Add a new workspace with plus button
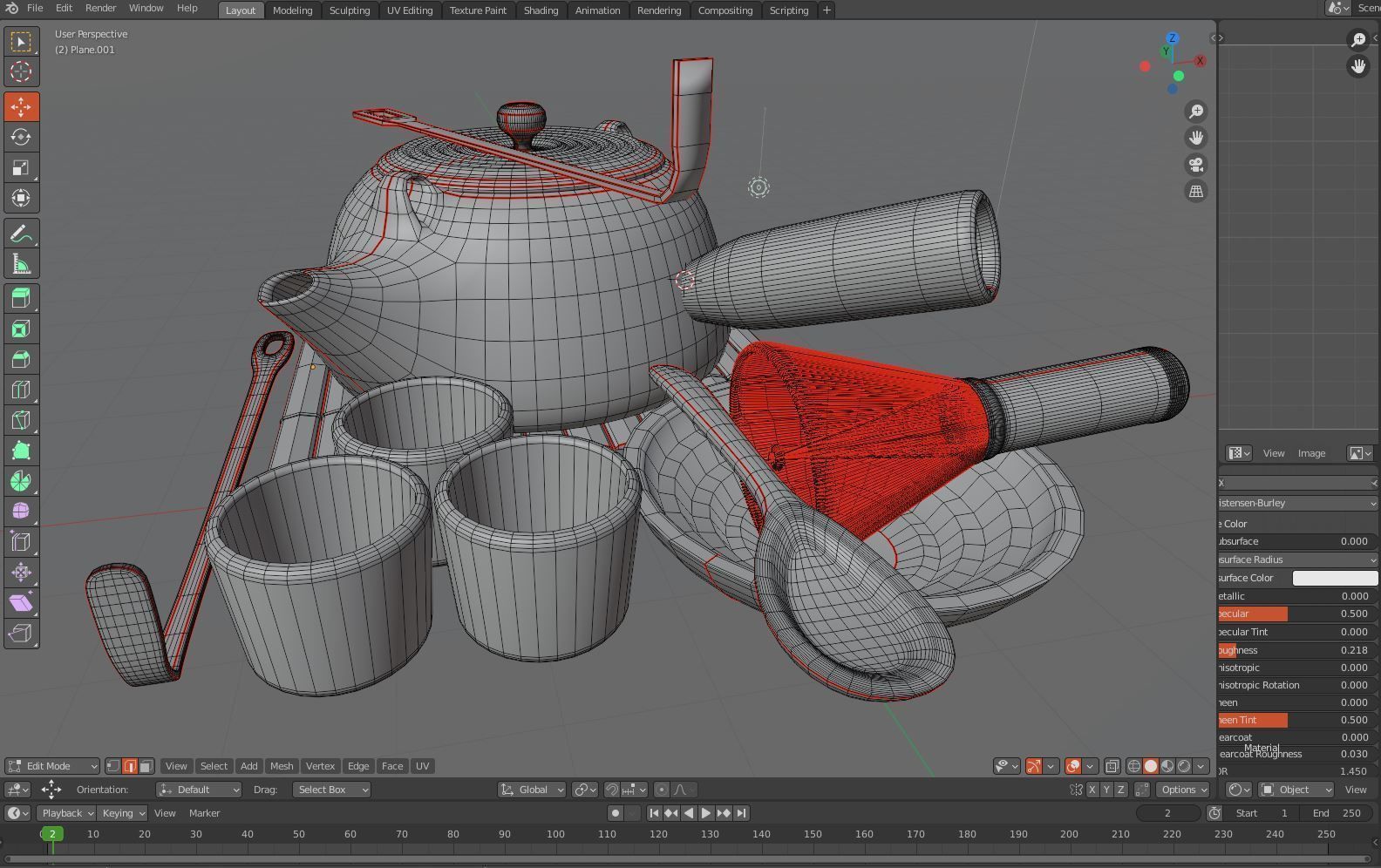 click(x=827, y=10)
